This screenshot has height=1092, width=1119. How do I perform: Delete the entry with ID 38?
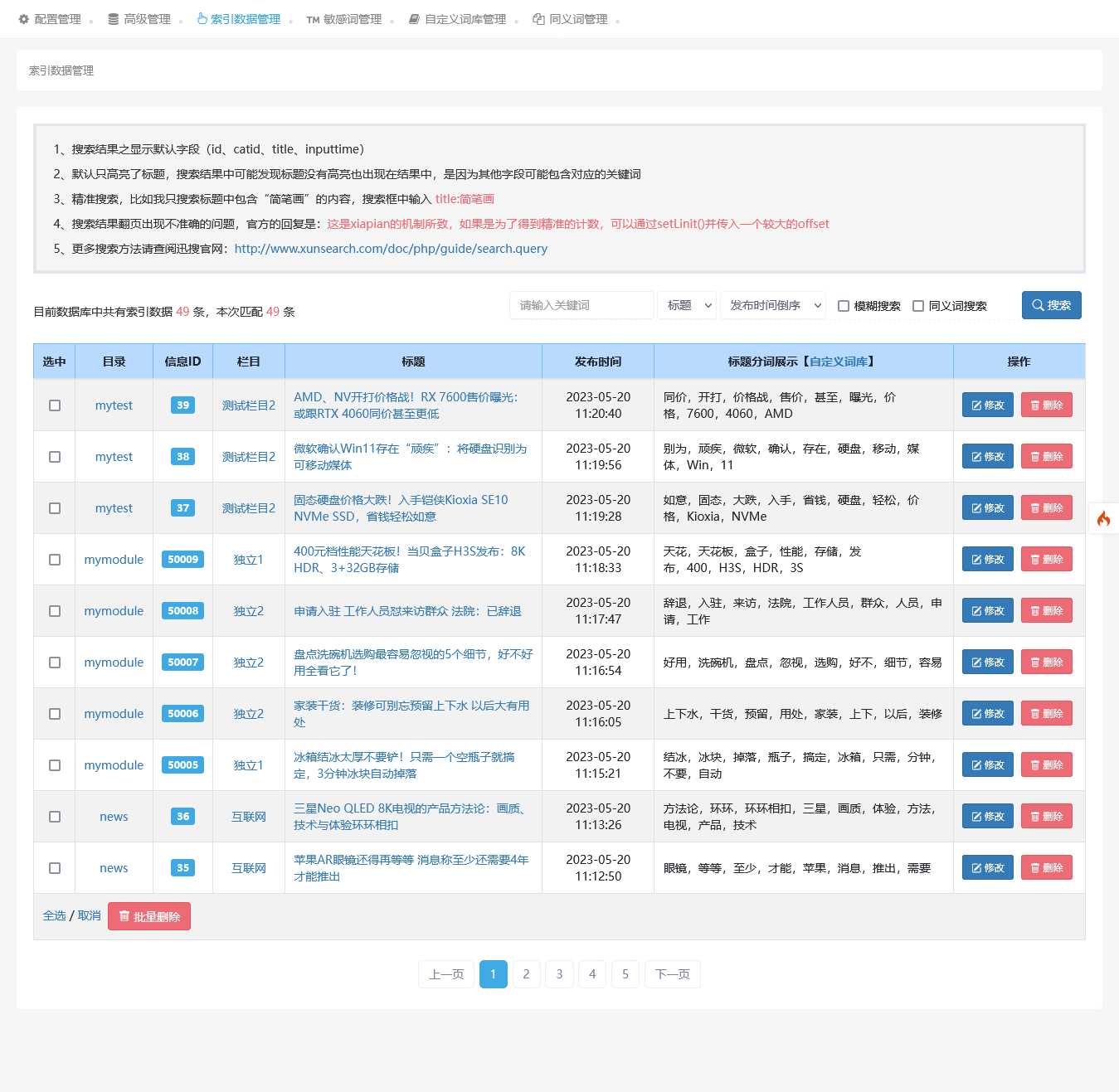pos(1047,457)
